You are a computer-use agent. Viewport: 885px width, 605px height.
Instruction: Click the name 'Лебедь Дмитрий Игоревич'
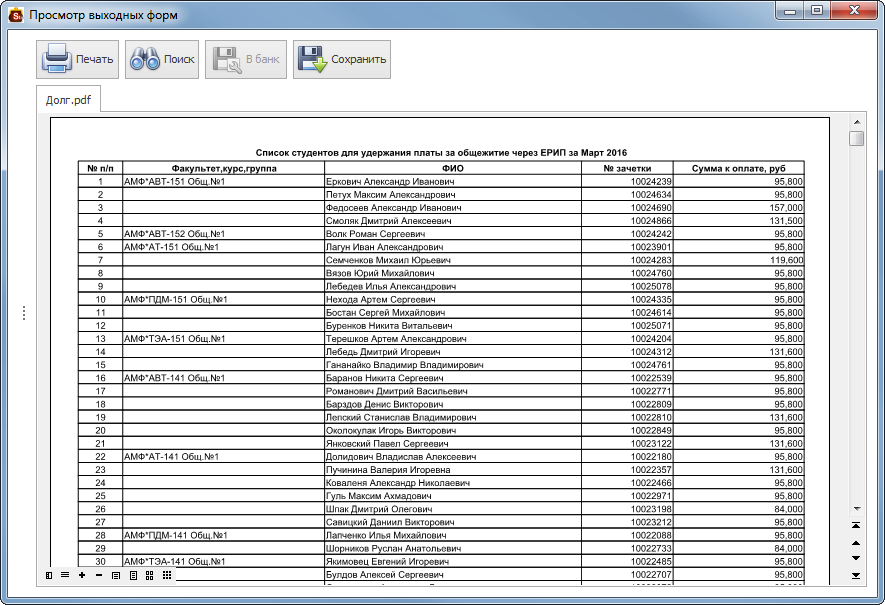383,352
